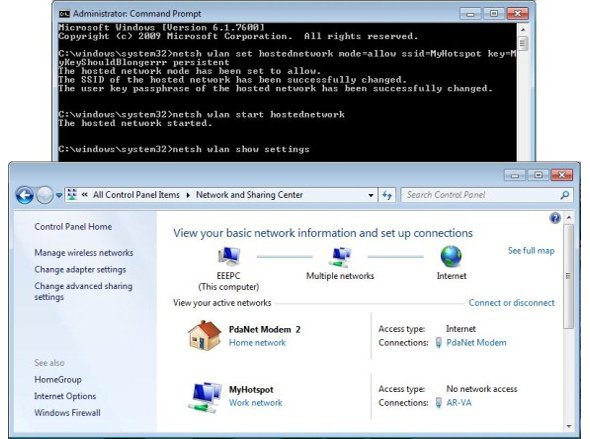The height and width of the screenshot is (439, 590).
Task: Click the Internet globe icon
Action: (x=451, y=257)
